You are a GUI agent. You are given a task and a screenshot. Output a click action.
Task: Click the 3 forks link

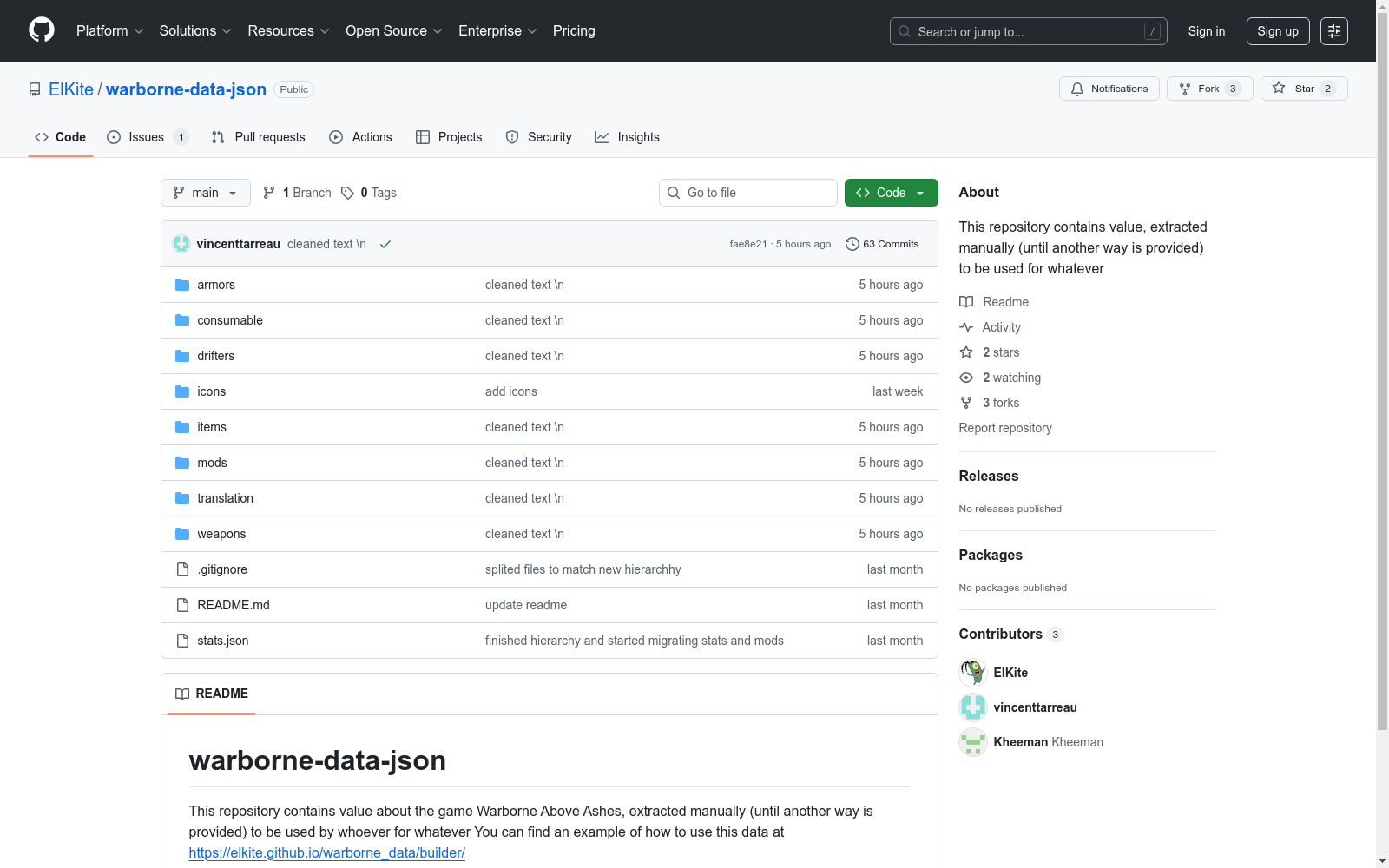click(990, 403)
